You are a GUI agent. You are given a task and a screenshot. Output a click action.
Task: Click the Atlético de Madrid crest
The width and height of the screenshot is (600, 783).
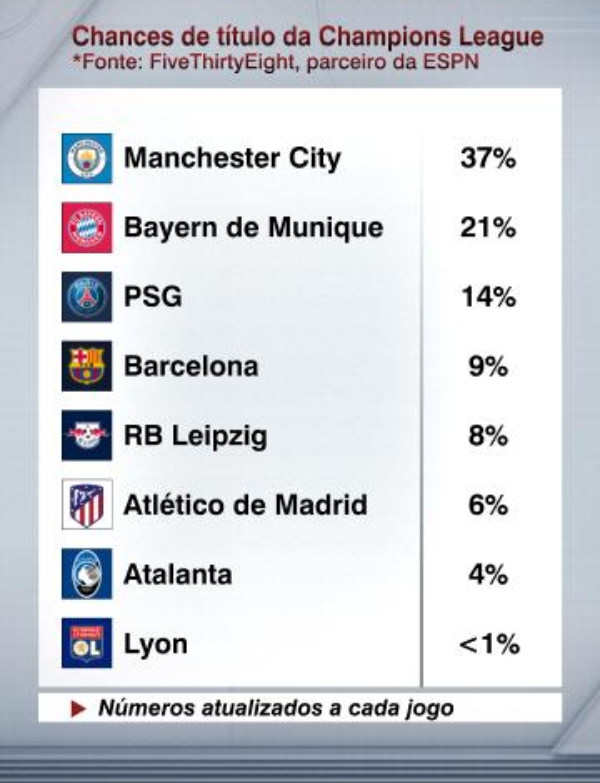(x=87, y=504)
